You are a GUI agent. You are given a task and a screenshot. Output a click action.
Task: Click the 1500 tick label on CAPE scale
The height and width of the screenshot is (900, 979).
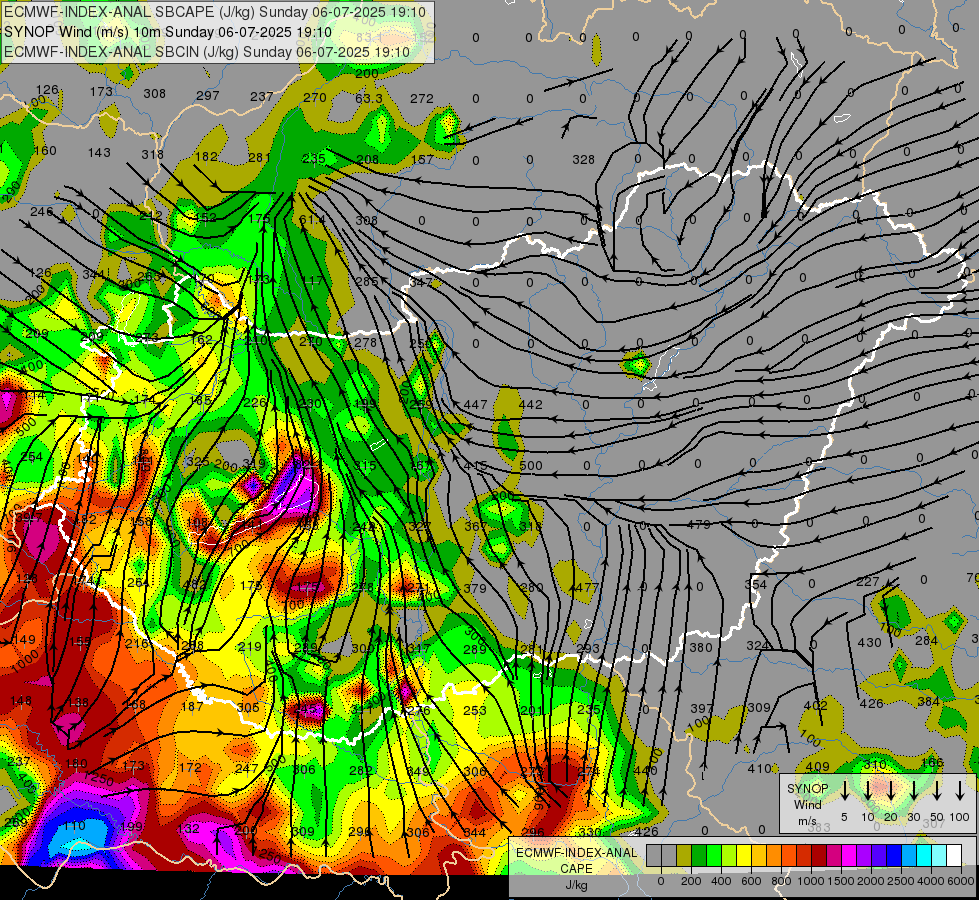[x=841, y=881]
